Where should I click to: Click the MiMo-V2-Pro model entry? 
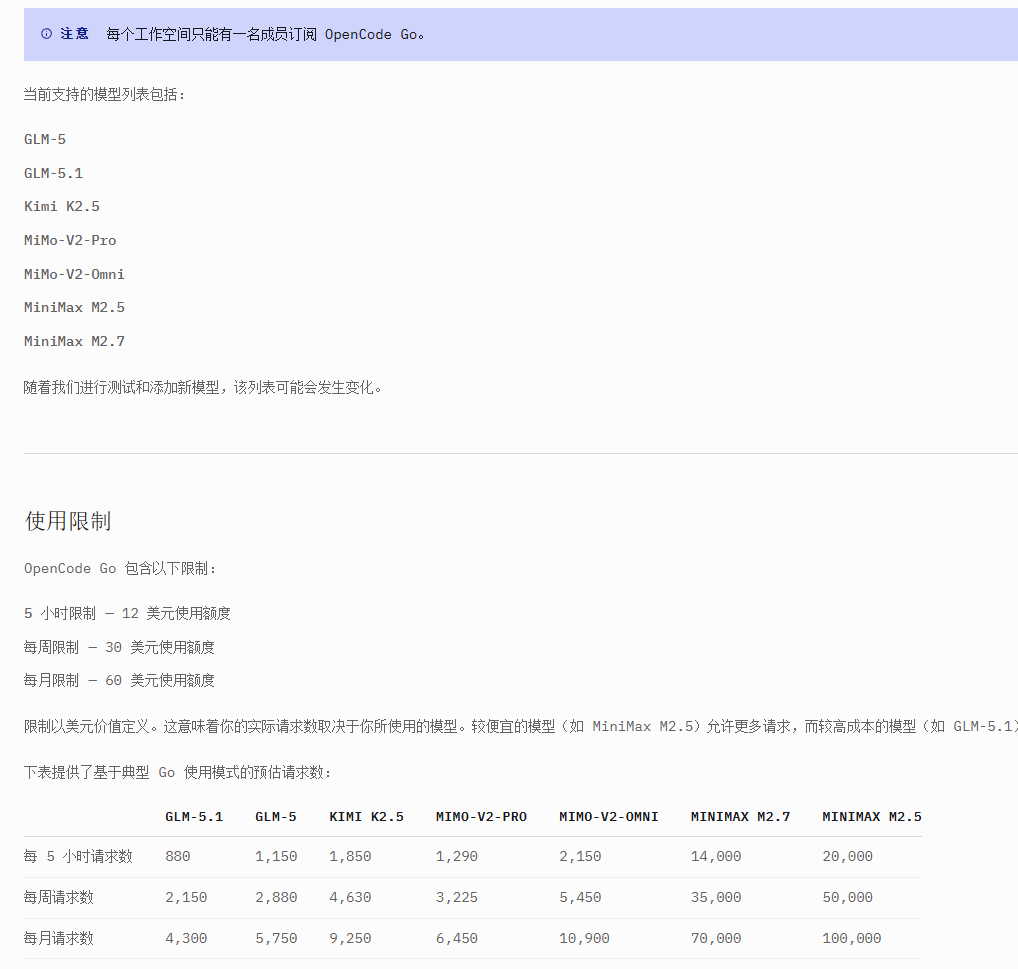pyautogui.click(x=70, y=240)
